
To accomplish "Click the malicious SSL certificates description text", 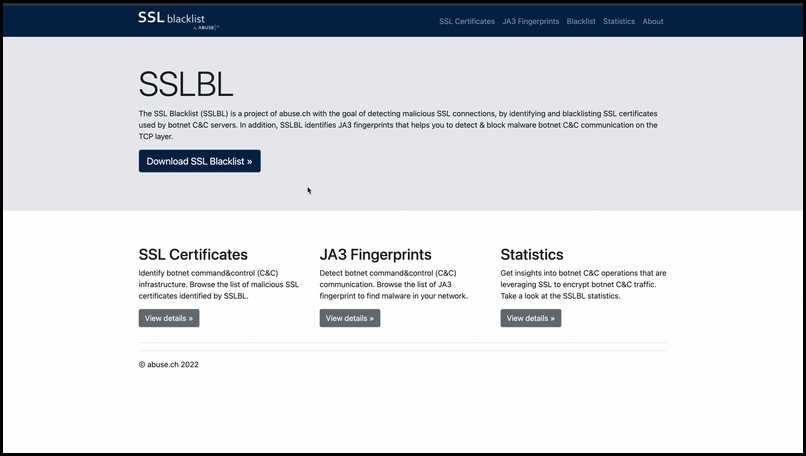I will coord(218,285).
